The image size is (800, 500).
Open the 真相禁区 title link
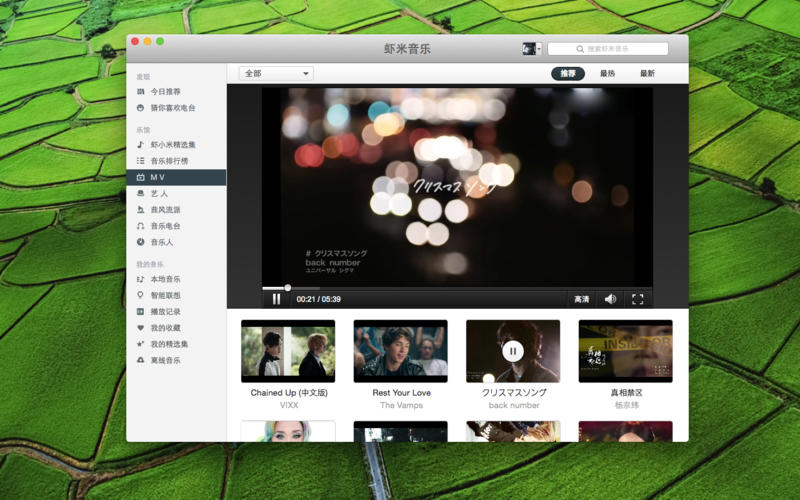point(627,393)
